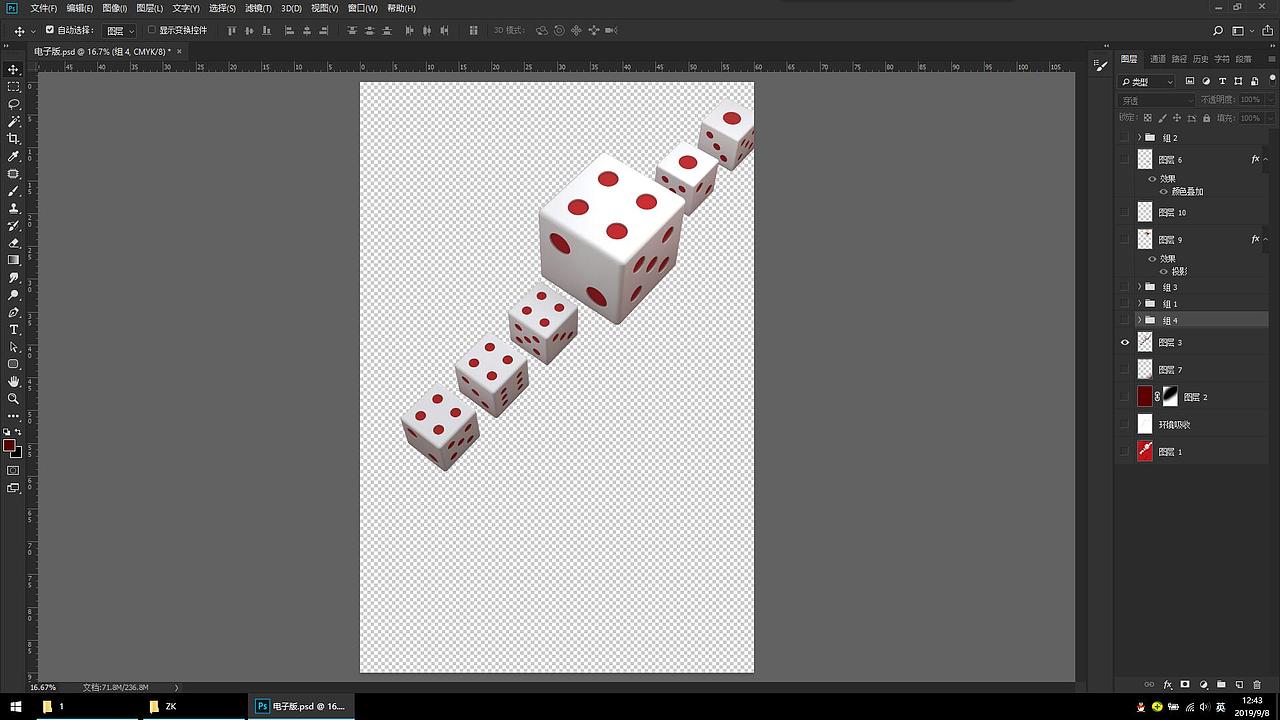Collapse the effects list of 图层 9
Viewport: 1280px width, 720px height.
[x=1265, y=240]
